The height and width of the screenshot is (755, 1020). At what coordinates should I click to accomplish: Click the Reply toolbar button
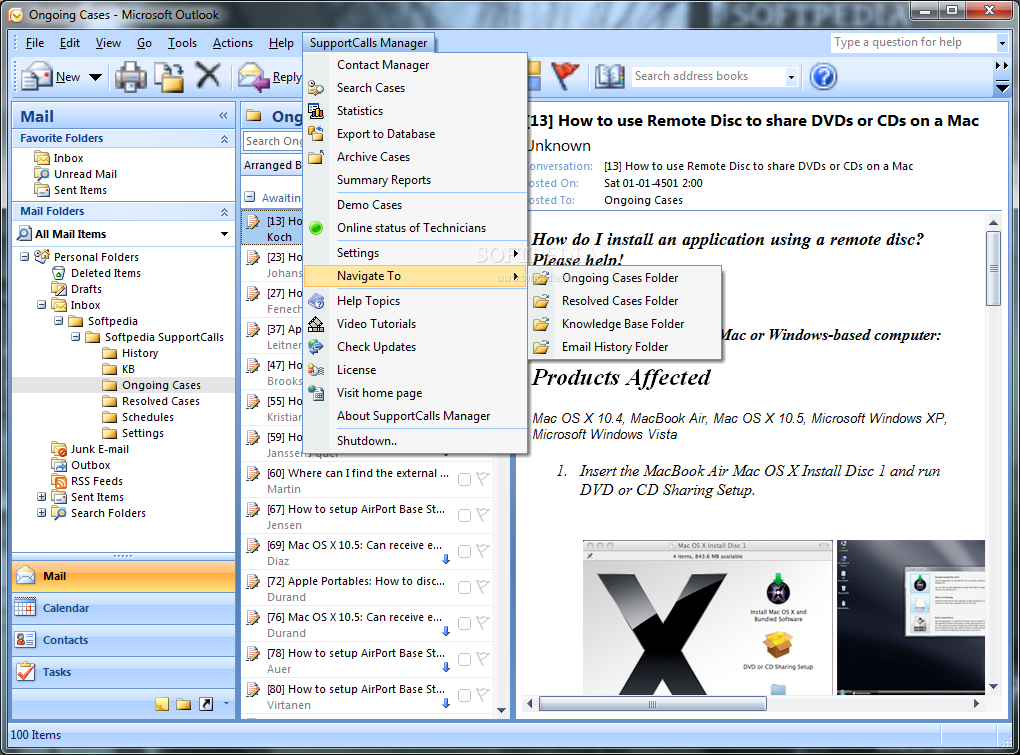269,77
